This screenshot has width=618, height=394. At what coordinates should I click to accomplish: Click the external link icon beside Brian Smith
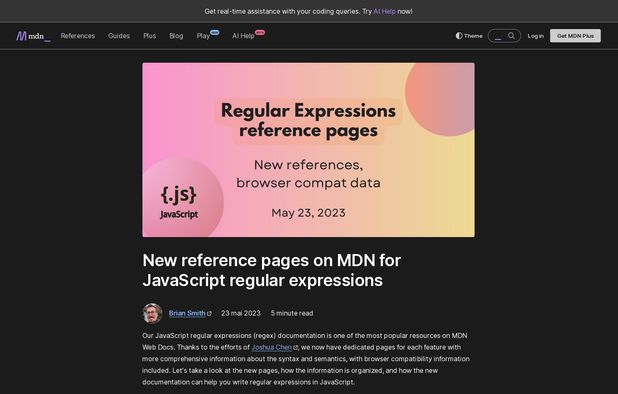click(x=209, y=314)
